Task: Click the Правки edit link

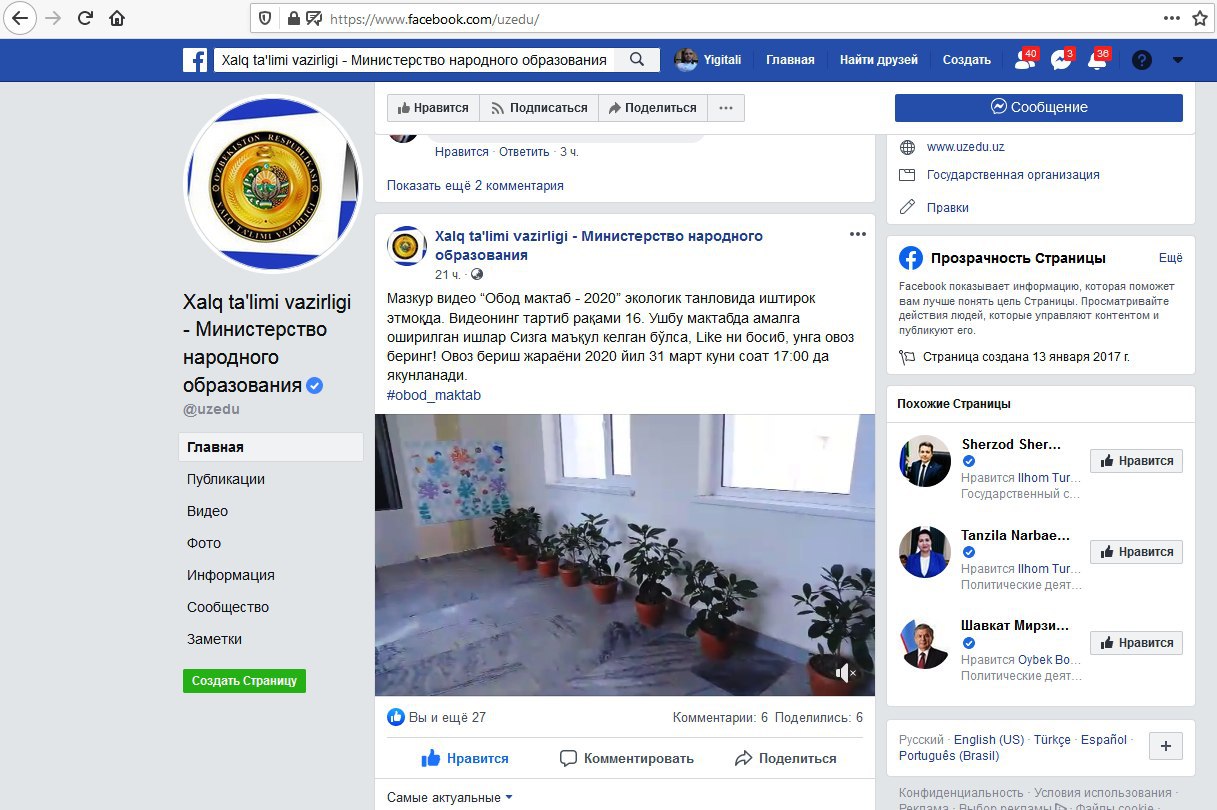Action: (947, 207)
